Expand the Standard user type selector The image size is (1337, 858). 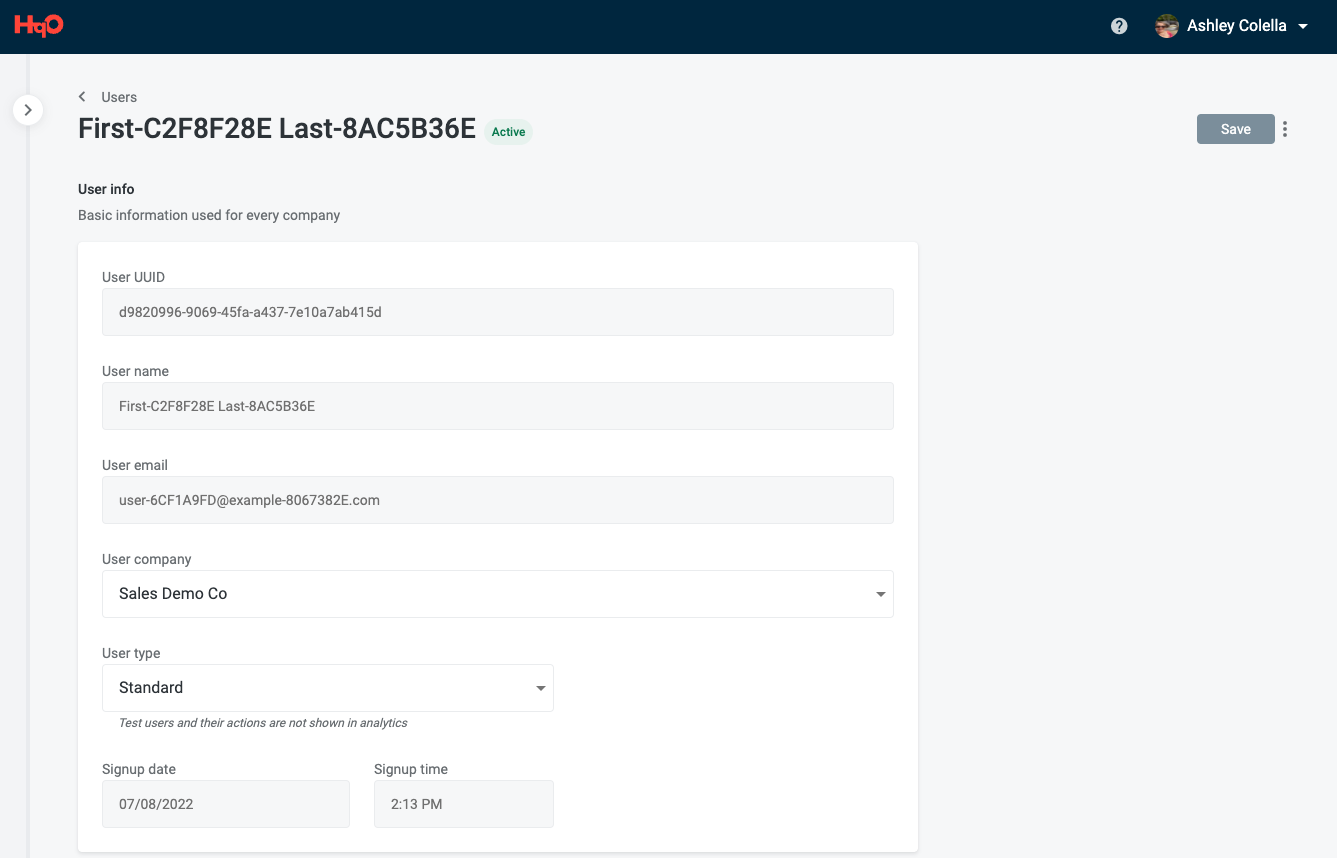[327, 688]
